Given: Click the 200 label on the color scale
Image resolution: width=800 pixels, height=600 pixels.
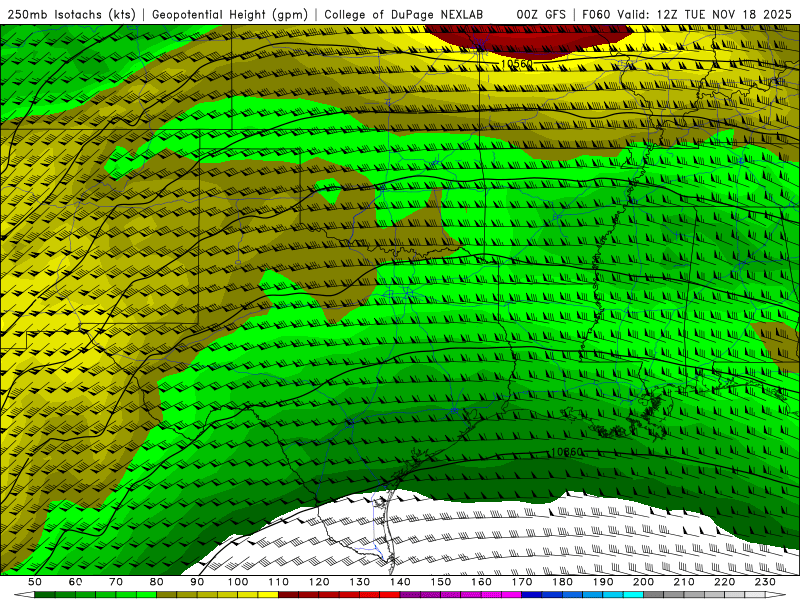Looking at the screenshot, I should point(643,582).
